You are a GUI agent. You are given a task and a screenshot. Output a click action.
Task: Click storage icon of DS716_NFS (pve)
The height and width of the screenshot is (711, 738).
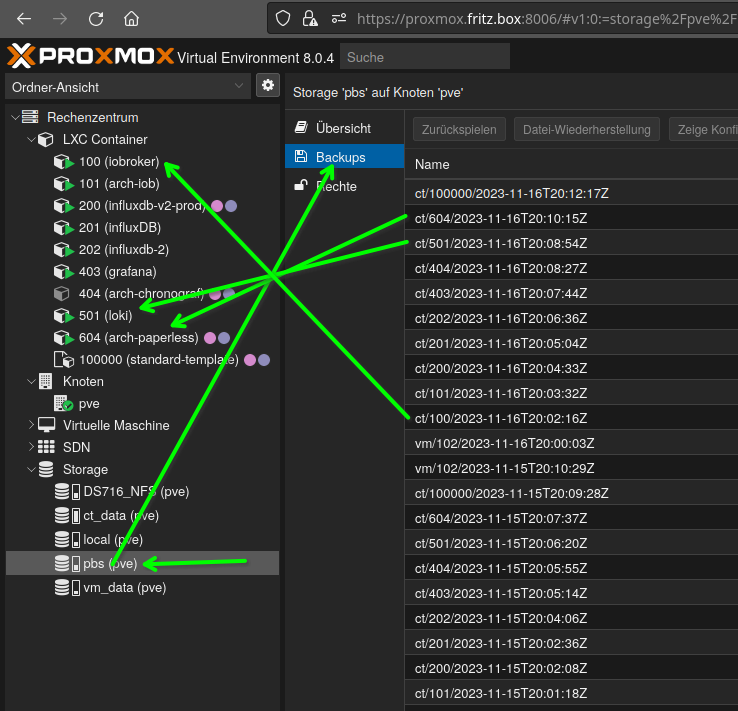(67, 492)
